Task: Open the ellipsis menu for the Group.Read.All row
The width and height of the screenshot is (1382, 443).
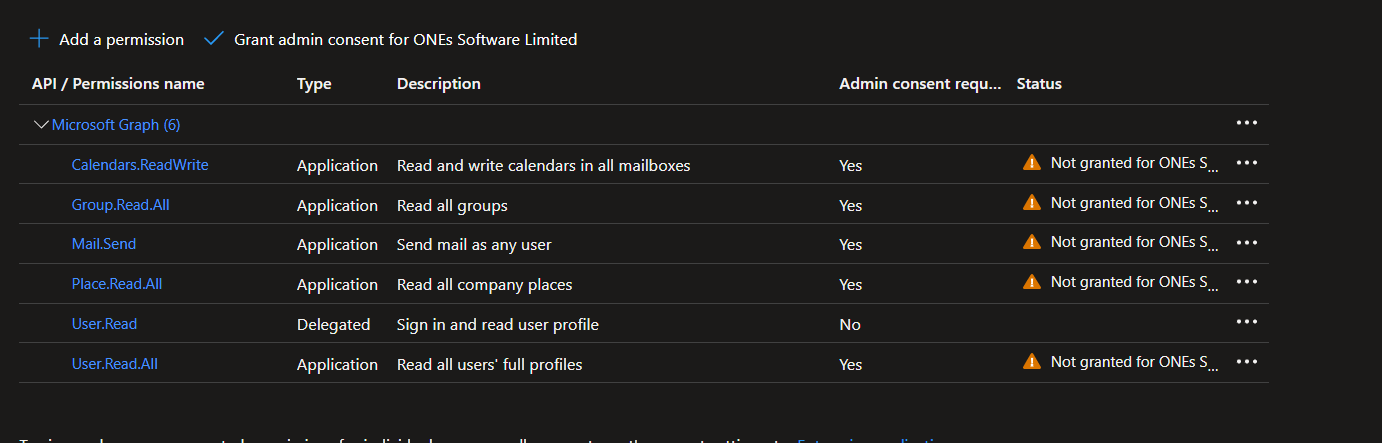Action: point(1246,203)
